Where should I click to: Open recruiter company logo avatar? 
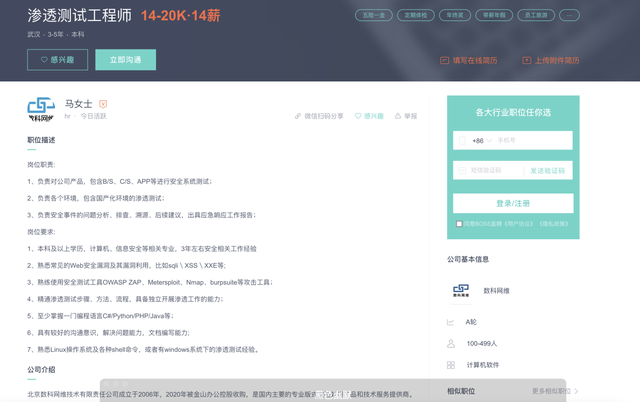click(x=41, y=109)
